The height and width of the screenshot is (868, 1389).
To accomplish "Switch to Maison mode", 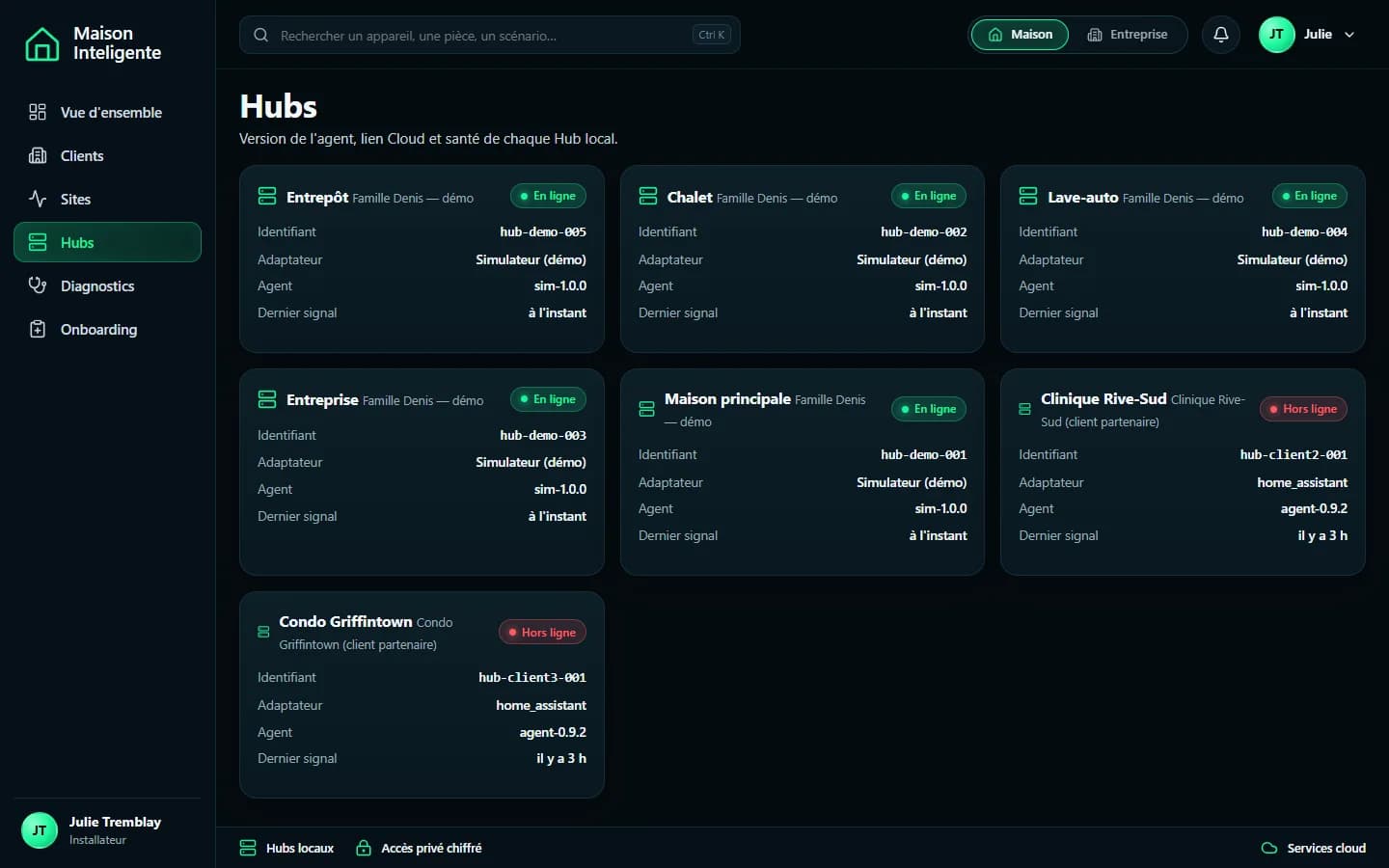I will coord(1020,35).
